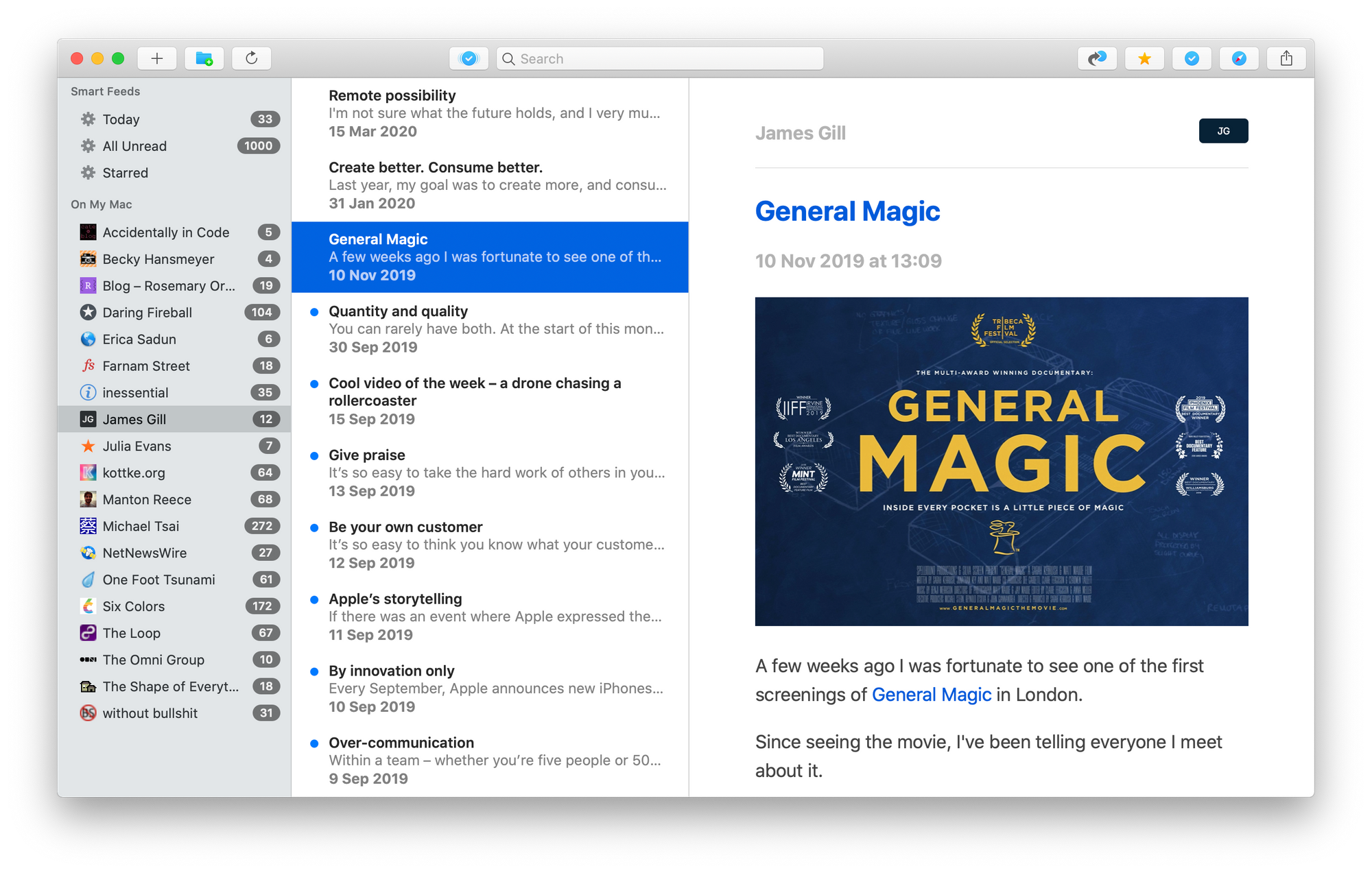Select the Today smart feed
The height and width of the screenshot is (873, 1372).
coord(121,119)
